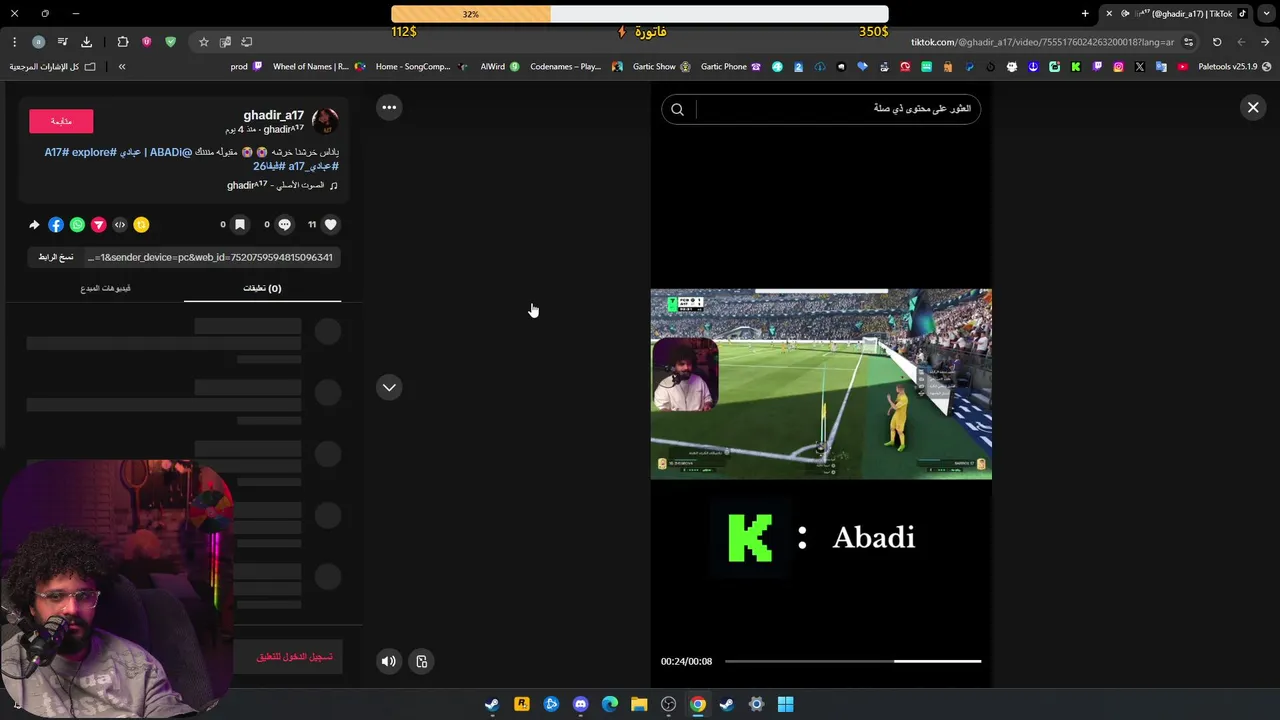Open the Home - SongComp bookmark
Image resolution: width=1280 pixels, height=720 pixels.
421,67
